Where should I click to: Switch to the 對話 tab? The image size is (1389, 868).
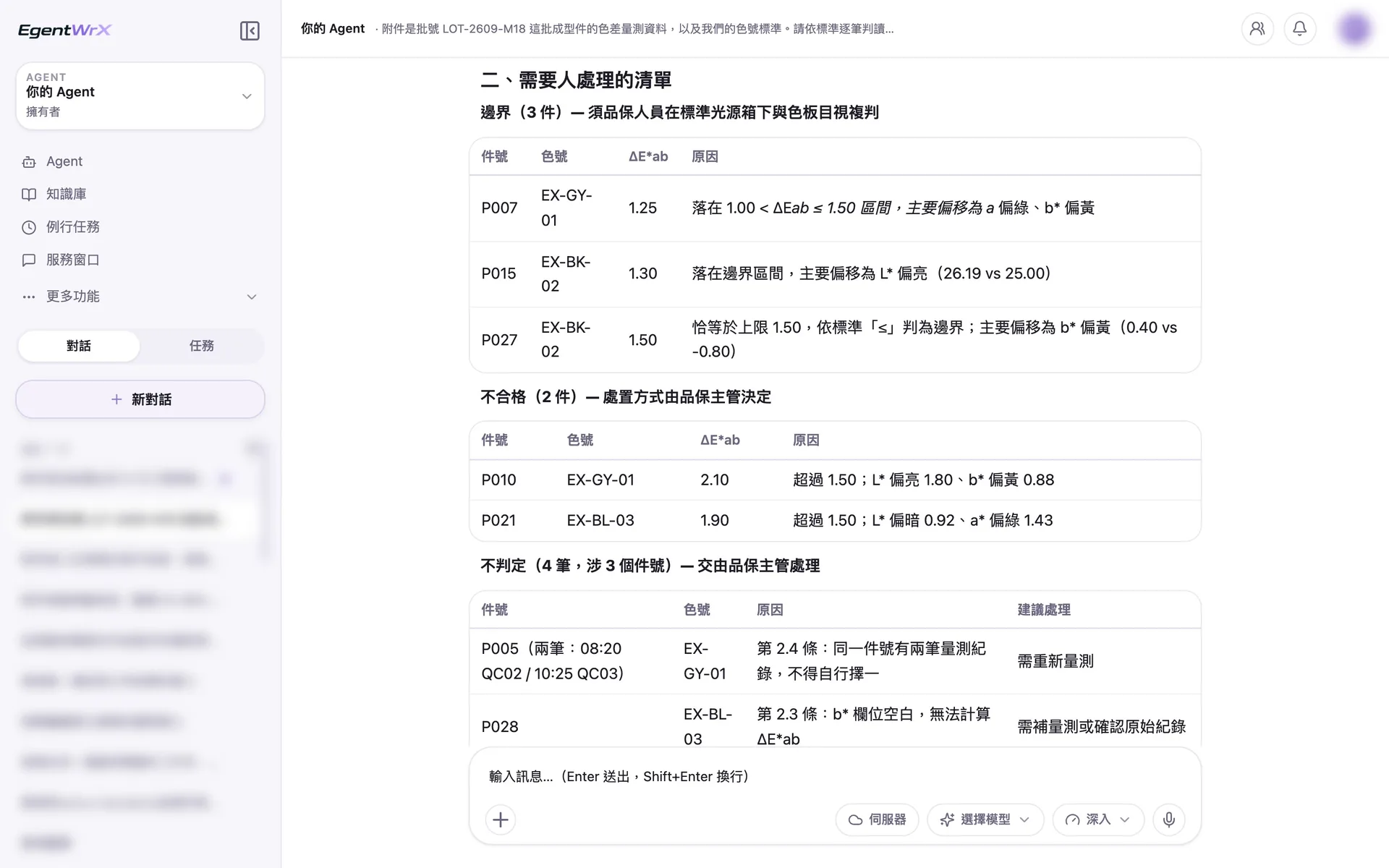pyautogui.click(x=79, y=346)
